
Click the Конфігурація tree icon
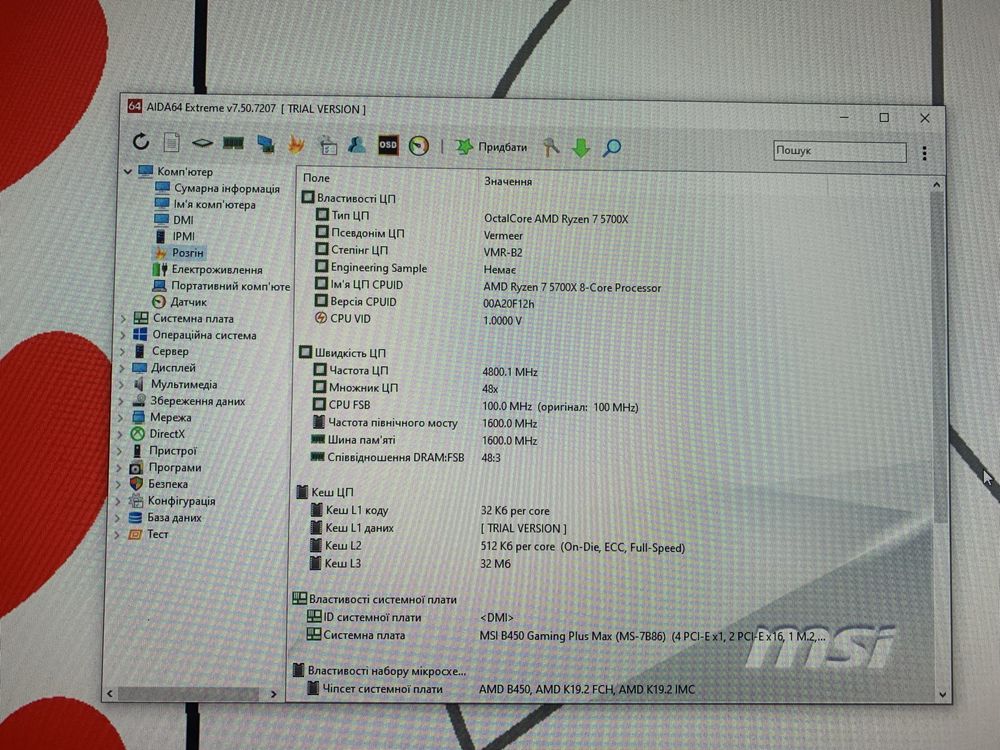(136, 501)
